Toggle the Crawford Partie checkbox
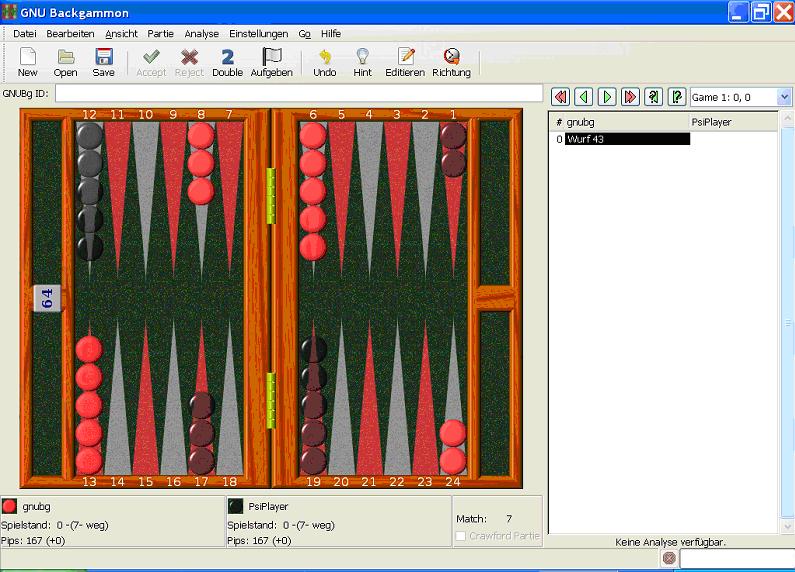The width and height of the screenshot is (795, 572). coord(460,536)
